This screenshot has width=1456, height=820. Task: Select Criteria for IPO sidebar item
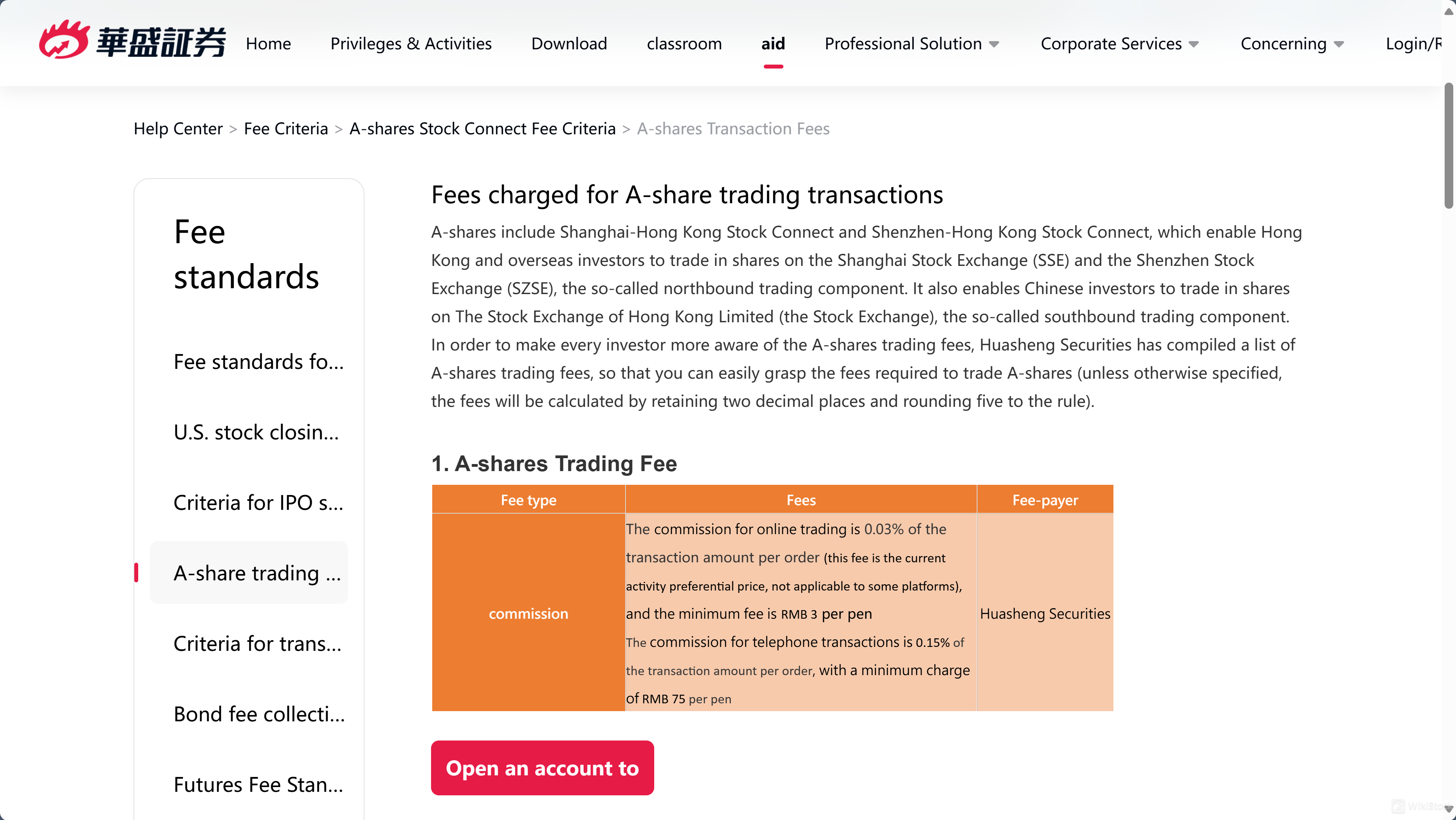(258, 502)
